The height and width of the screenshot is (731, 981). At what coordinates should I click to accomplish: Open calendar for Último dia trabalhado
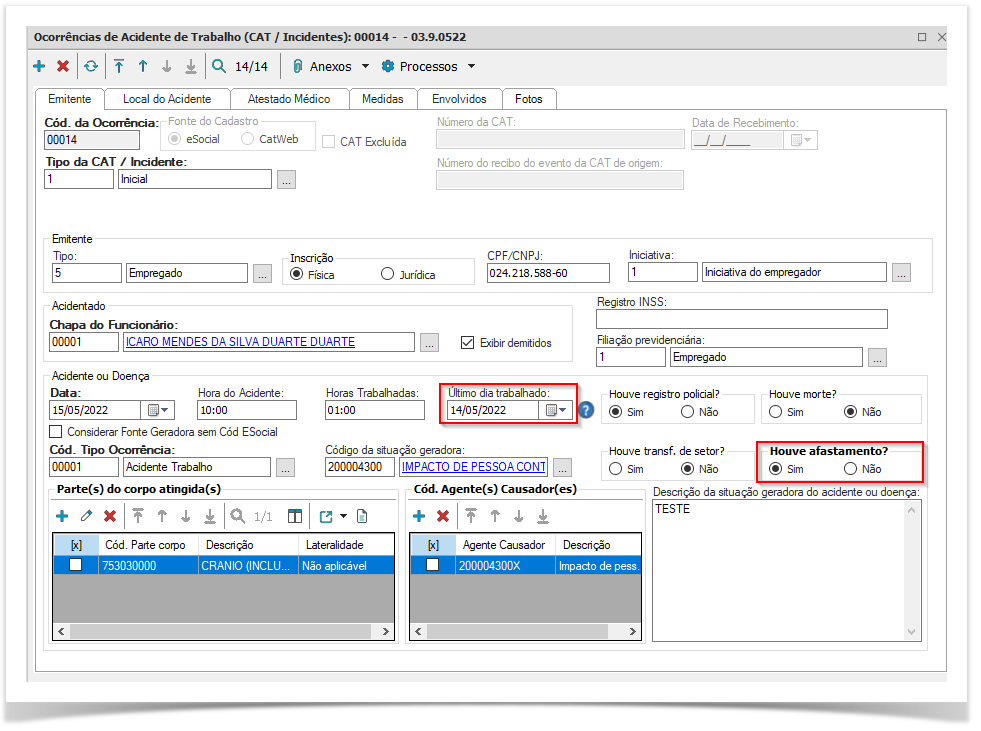click(556, 411)
